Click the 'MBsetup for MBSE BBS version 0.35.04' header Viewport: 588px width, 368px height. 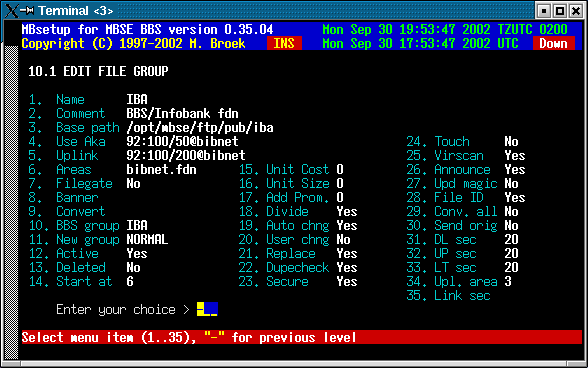click(x=147, y=29)
